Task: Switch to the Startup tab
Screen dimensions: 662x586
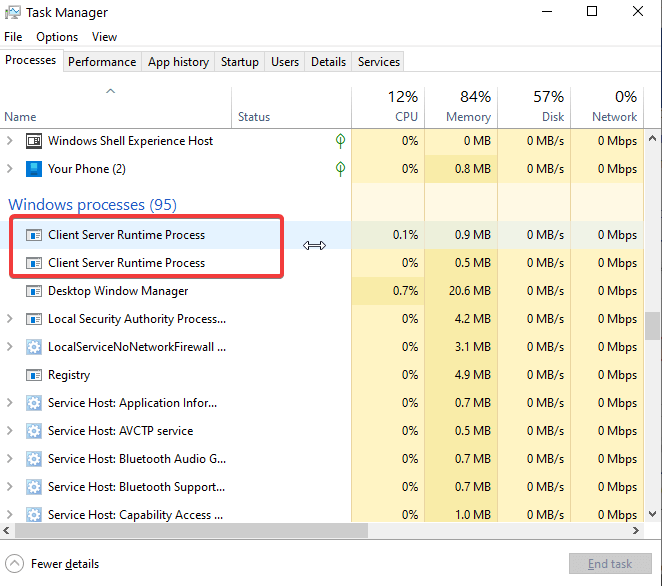Action: 240,62
